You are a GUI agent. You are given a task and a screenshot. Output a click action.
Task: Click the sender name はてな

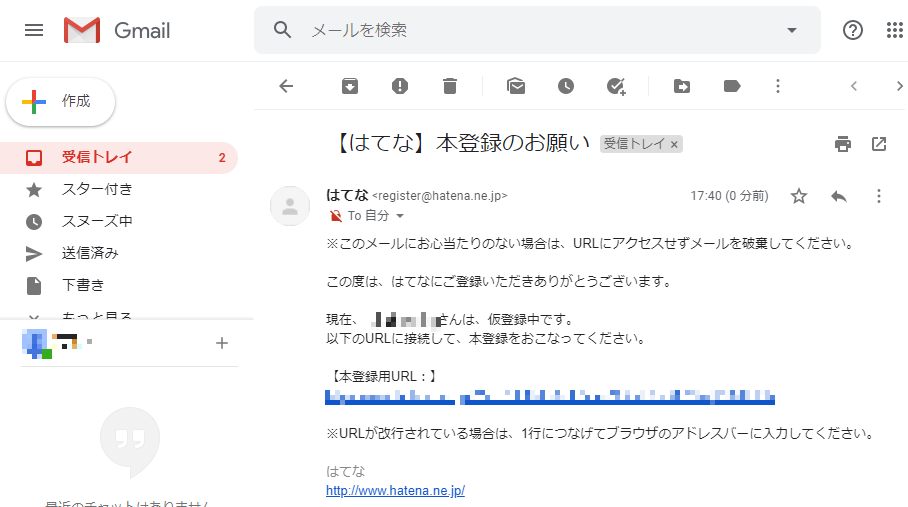(x=347, y=195)
